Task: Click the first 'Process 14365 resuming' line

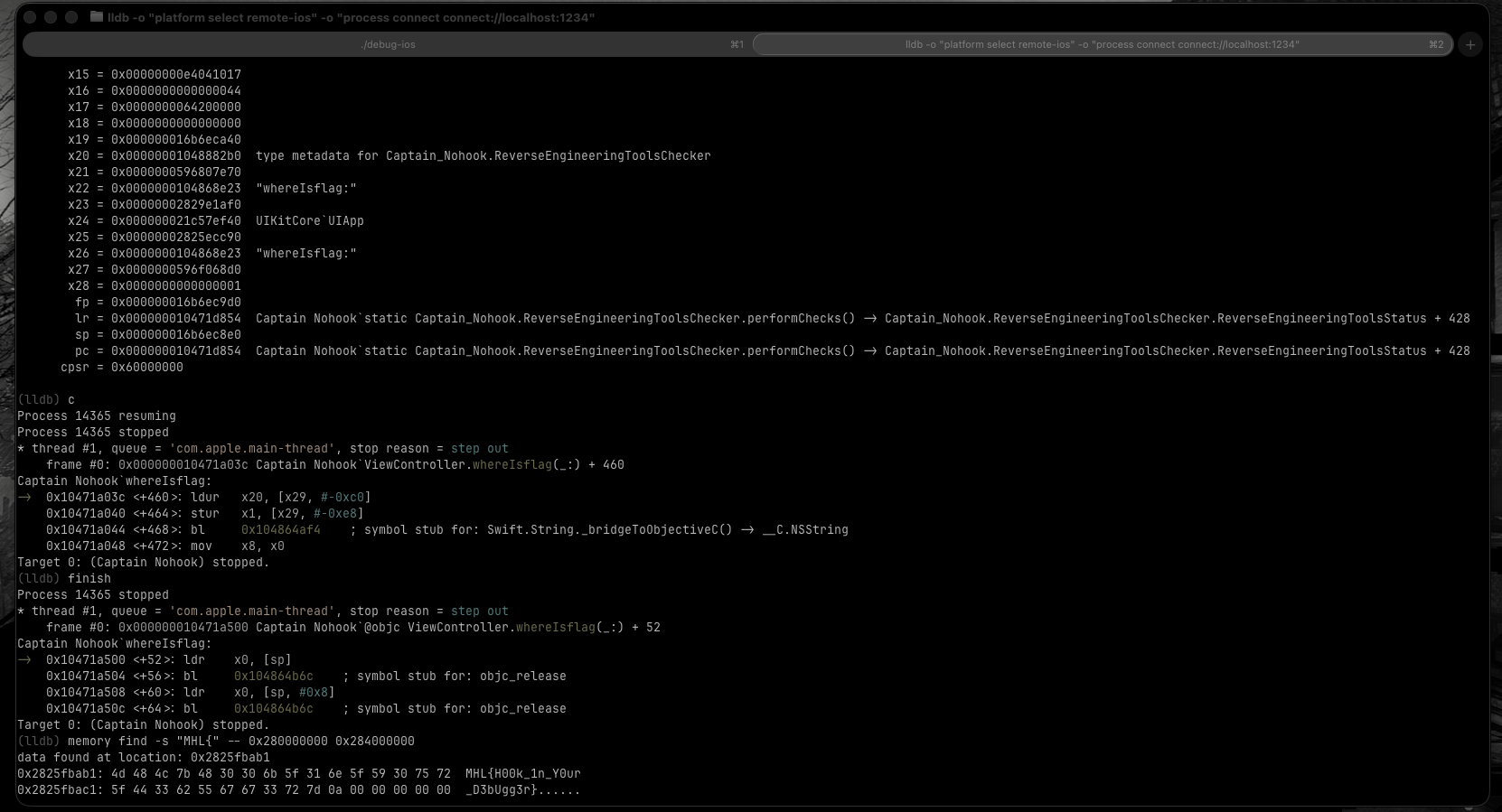Action: point(96,416)
